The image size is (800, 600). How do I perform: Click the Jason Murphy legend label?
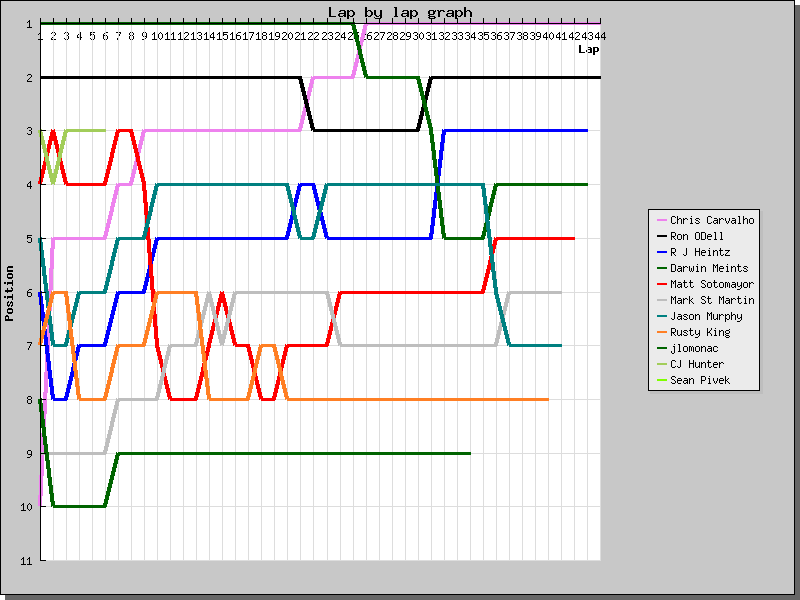pos(706,316)
